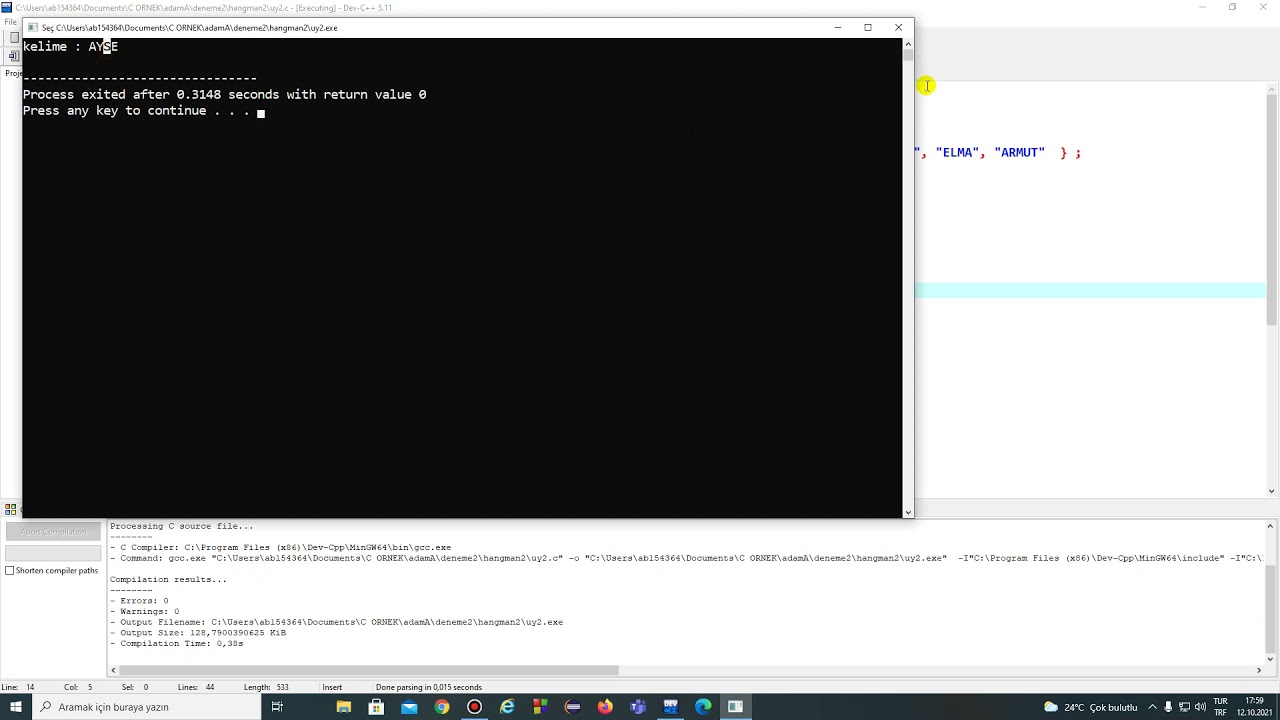Click 'Line: 14' status bar entry
The height and width of the screenshot is (720, 1280).
pyautogui.click(x=18, y=688)
